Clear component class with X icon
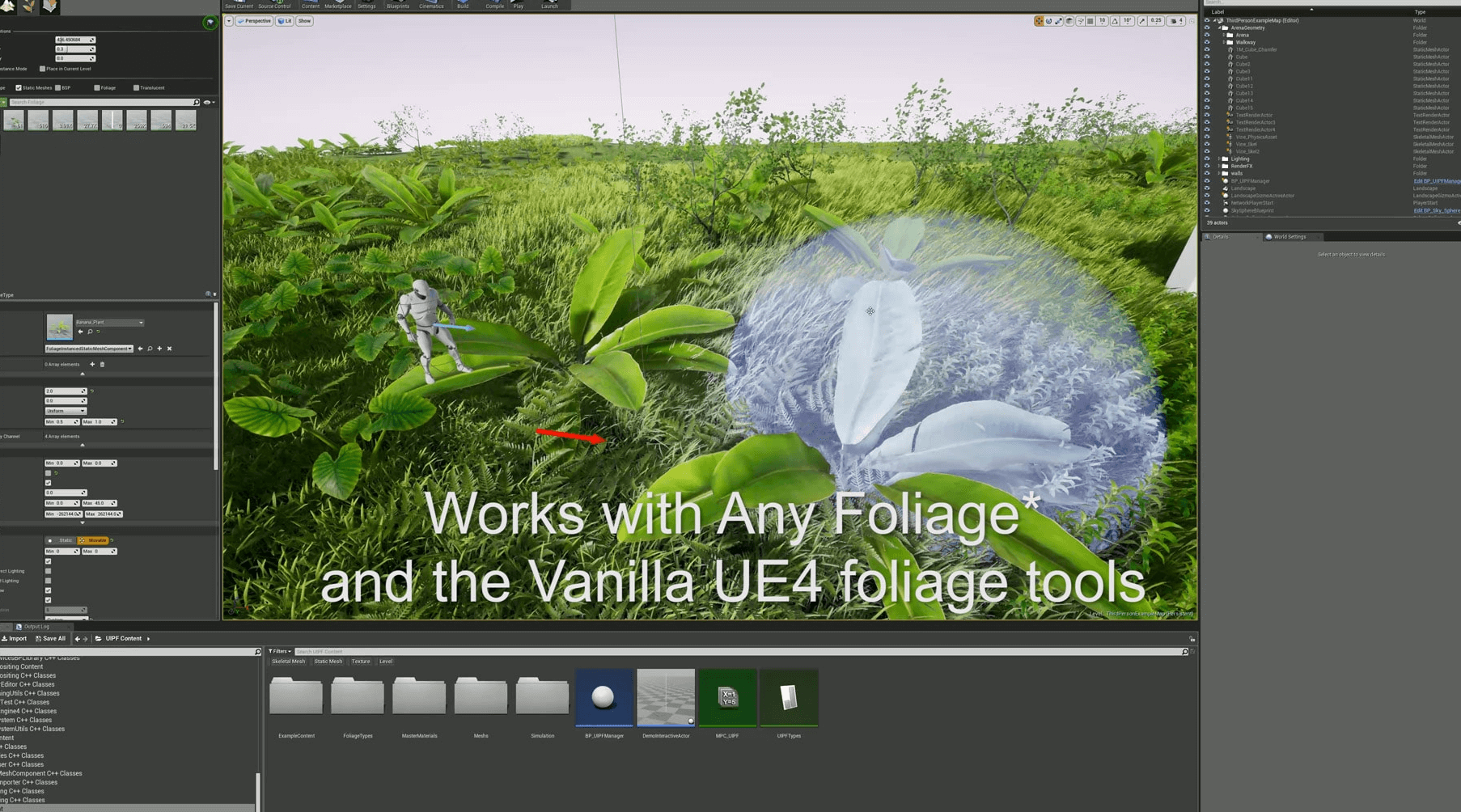This screenshot has width=1461, height=812. tap(169, 349)
